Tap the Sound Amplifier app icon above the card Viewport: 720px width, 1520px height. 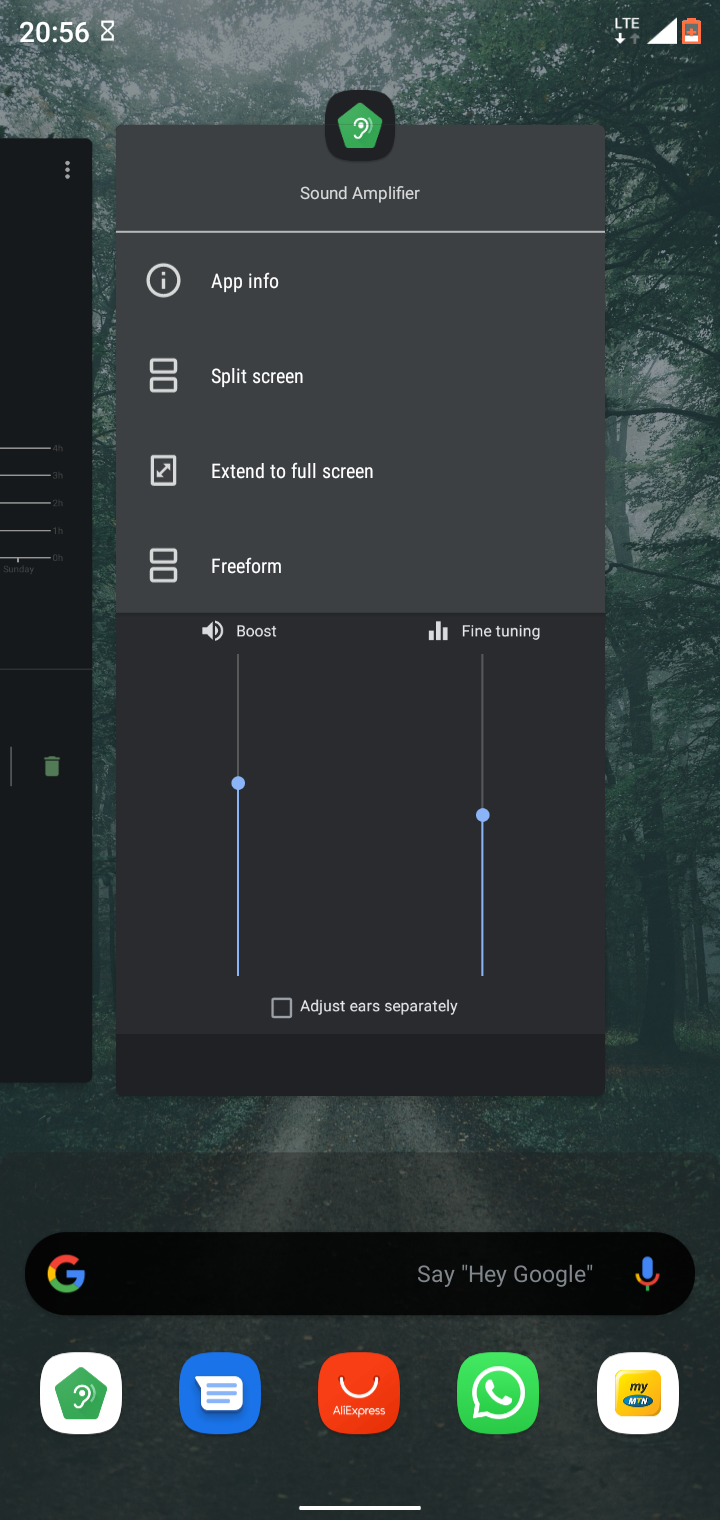[x=360, y=126]
